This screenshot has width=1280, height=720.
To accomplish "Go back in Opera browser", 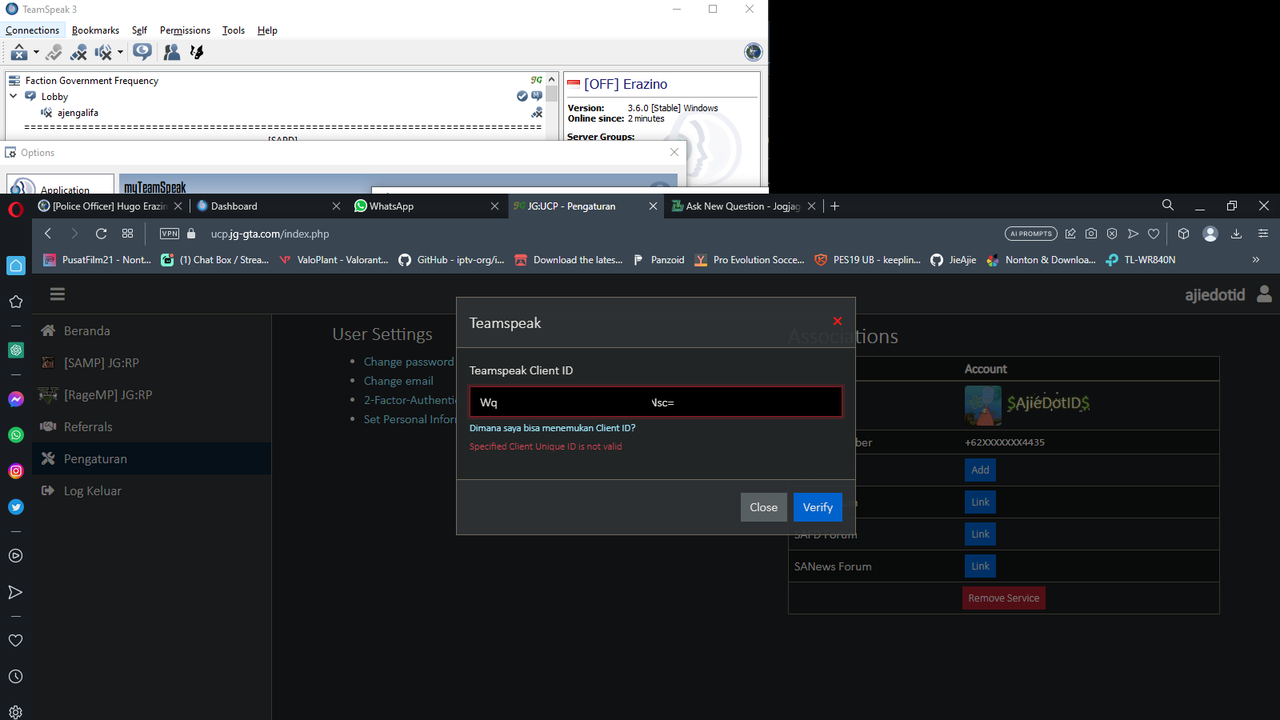I will 48,234.
